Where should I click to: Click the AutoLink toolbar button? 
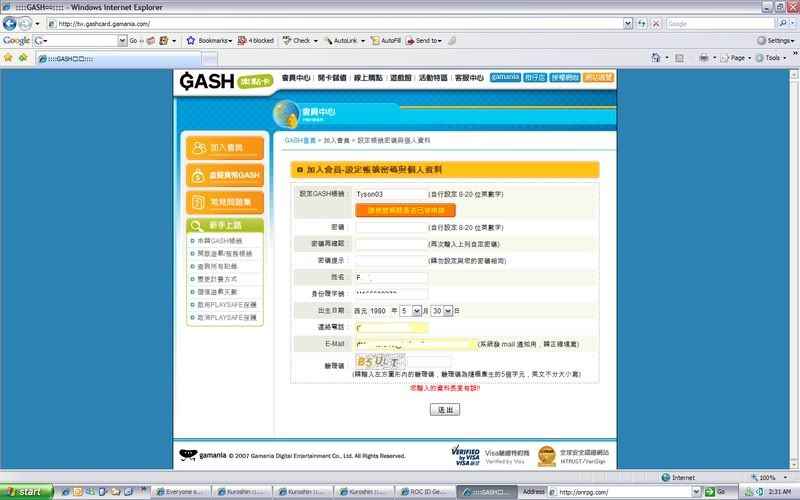click(344, 40)
